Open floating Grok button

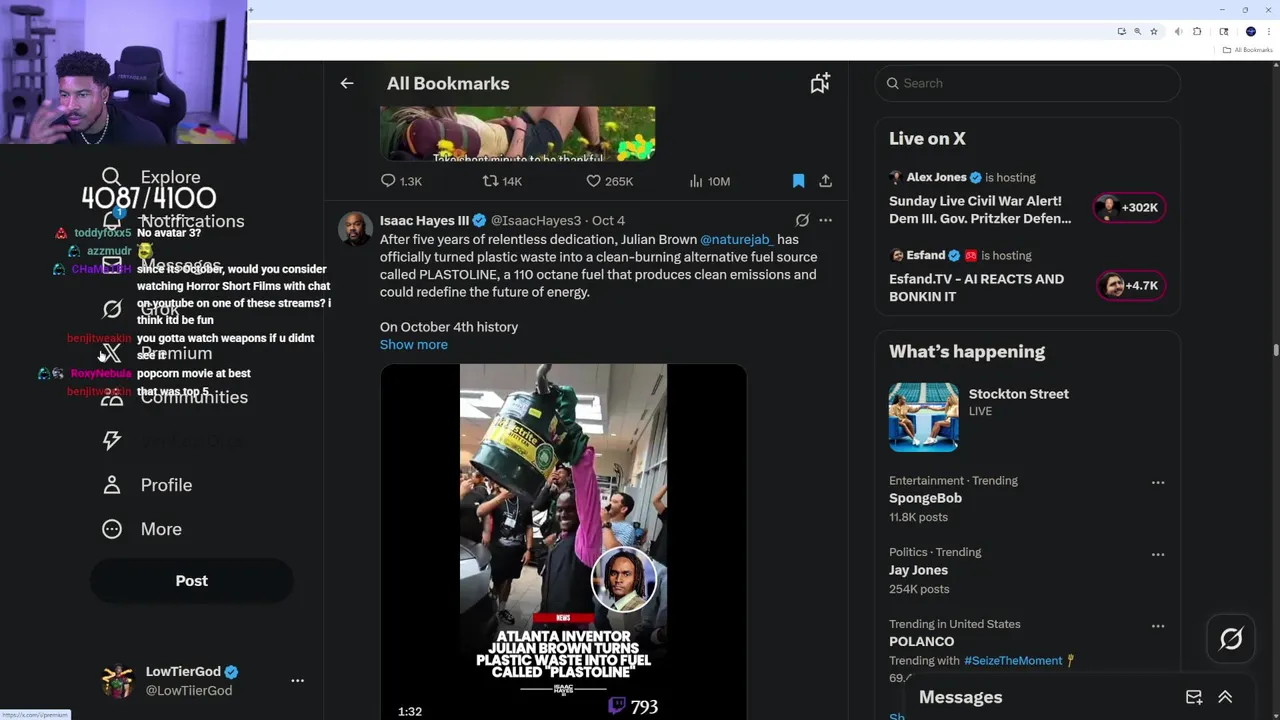click(1231, 638)
